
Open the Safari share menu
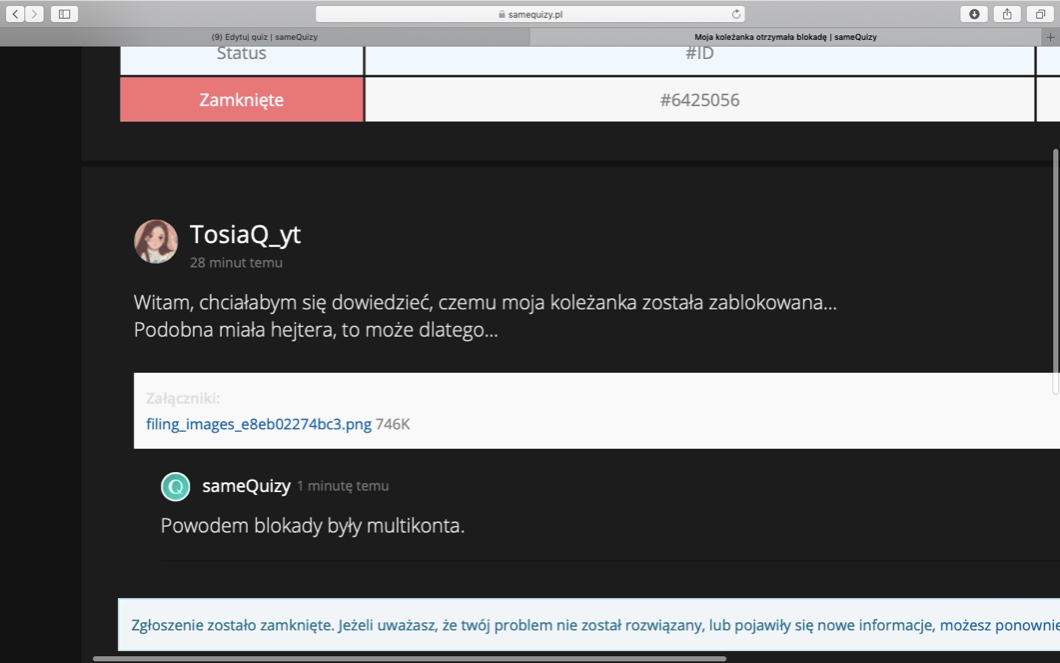[x=1007, y=14]
